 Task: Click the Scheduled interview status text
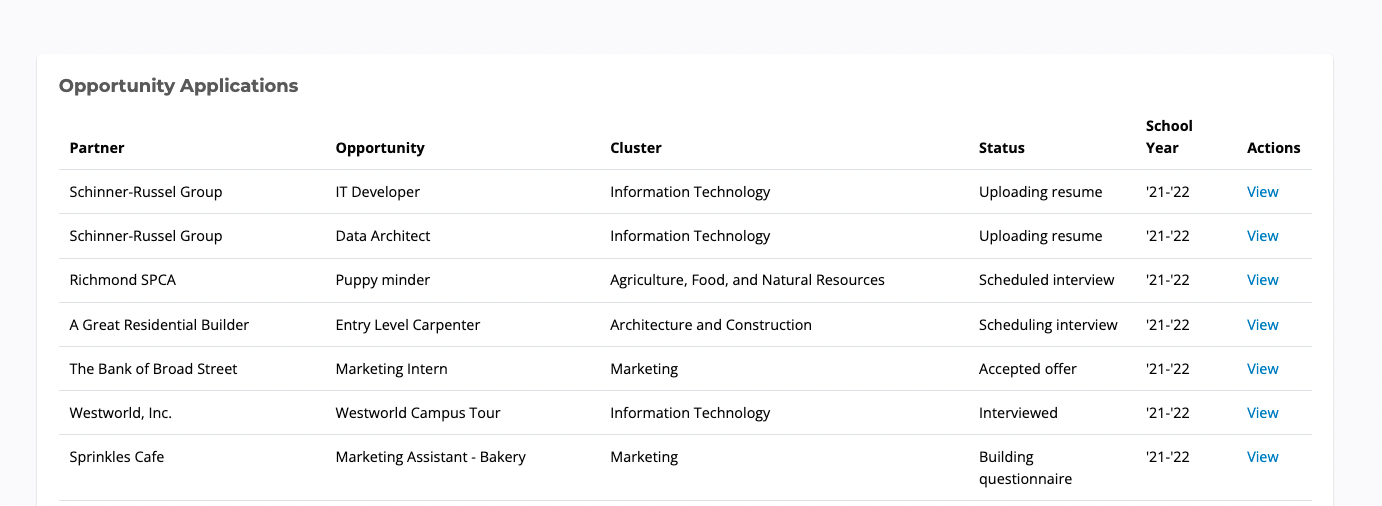(1046, 280)
